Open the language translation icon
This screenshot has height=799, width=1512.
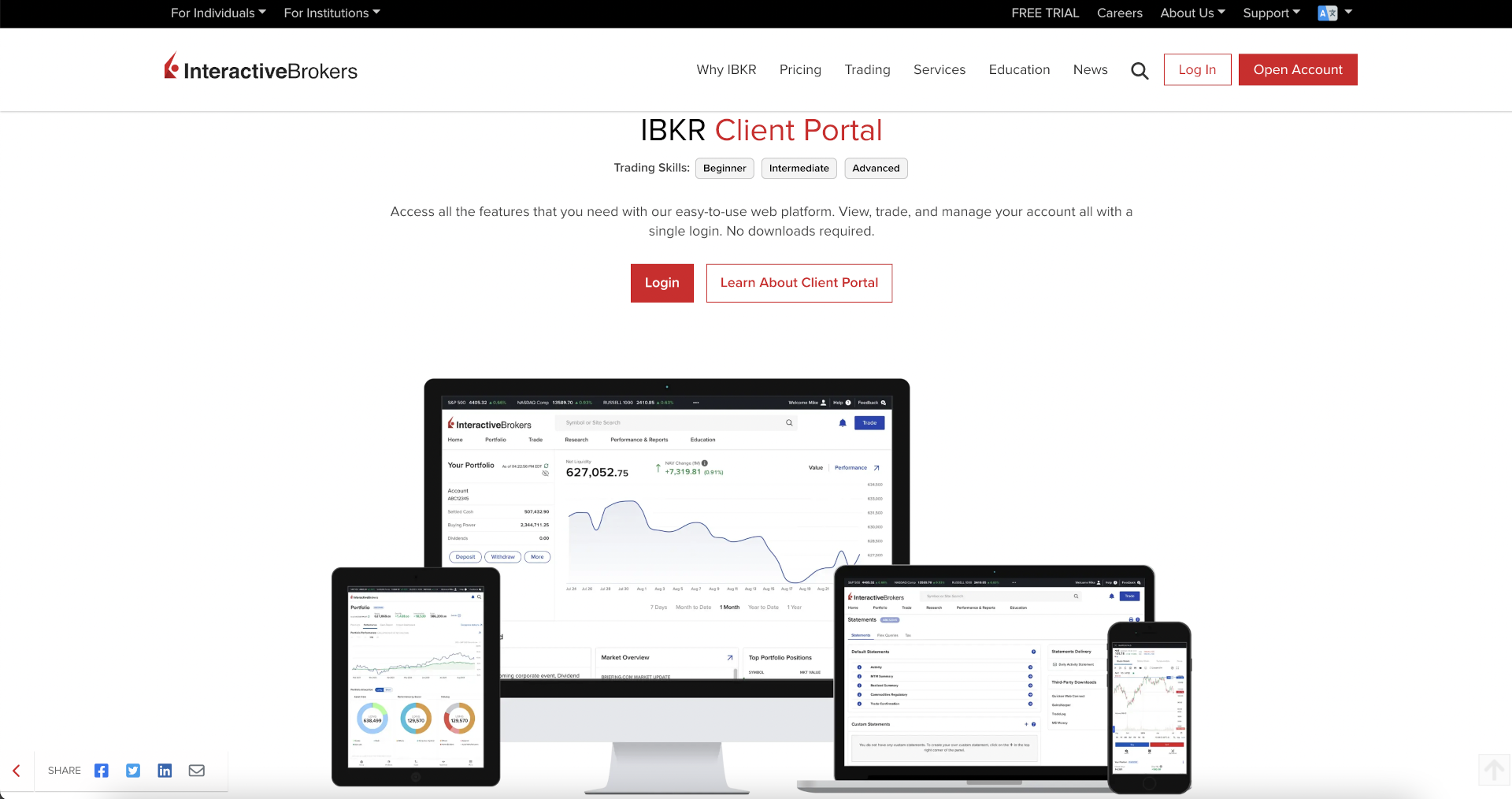[x=1328, y=13]
